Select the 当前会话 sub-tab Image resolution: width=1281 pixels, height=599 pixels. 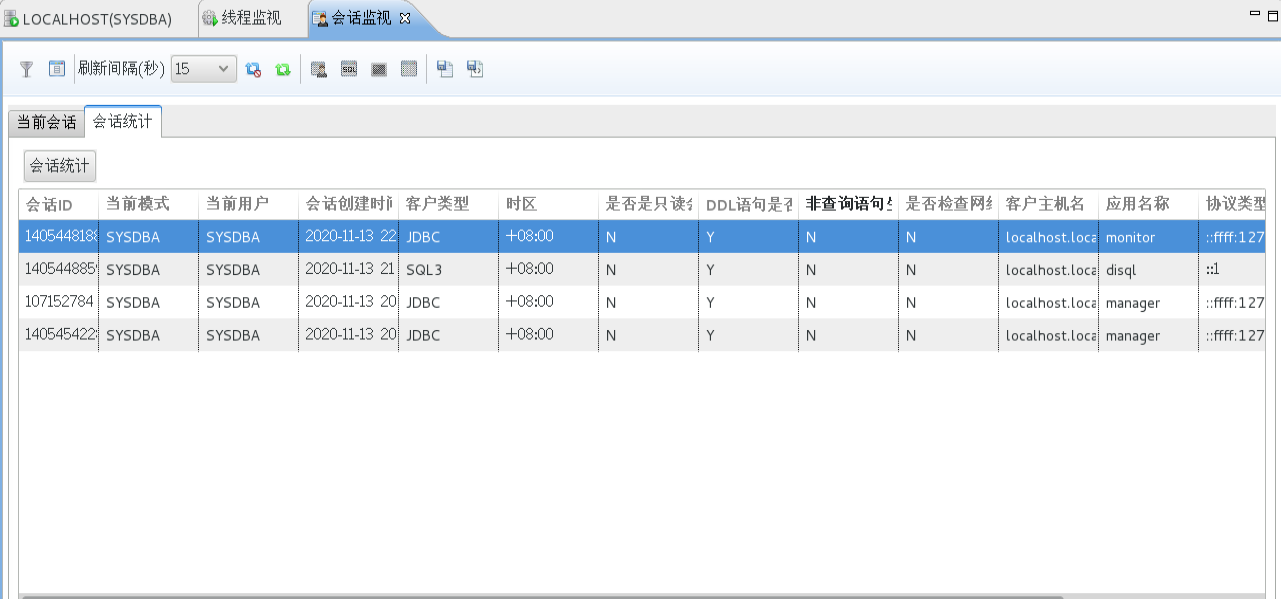point(46,122)
